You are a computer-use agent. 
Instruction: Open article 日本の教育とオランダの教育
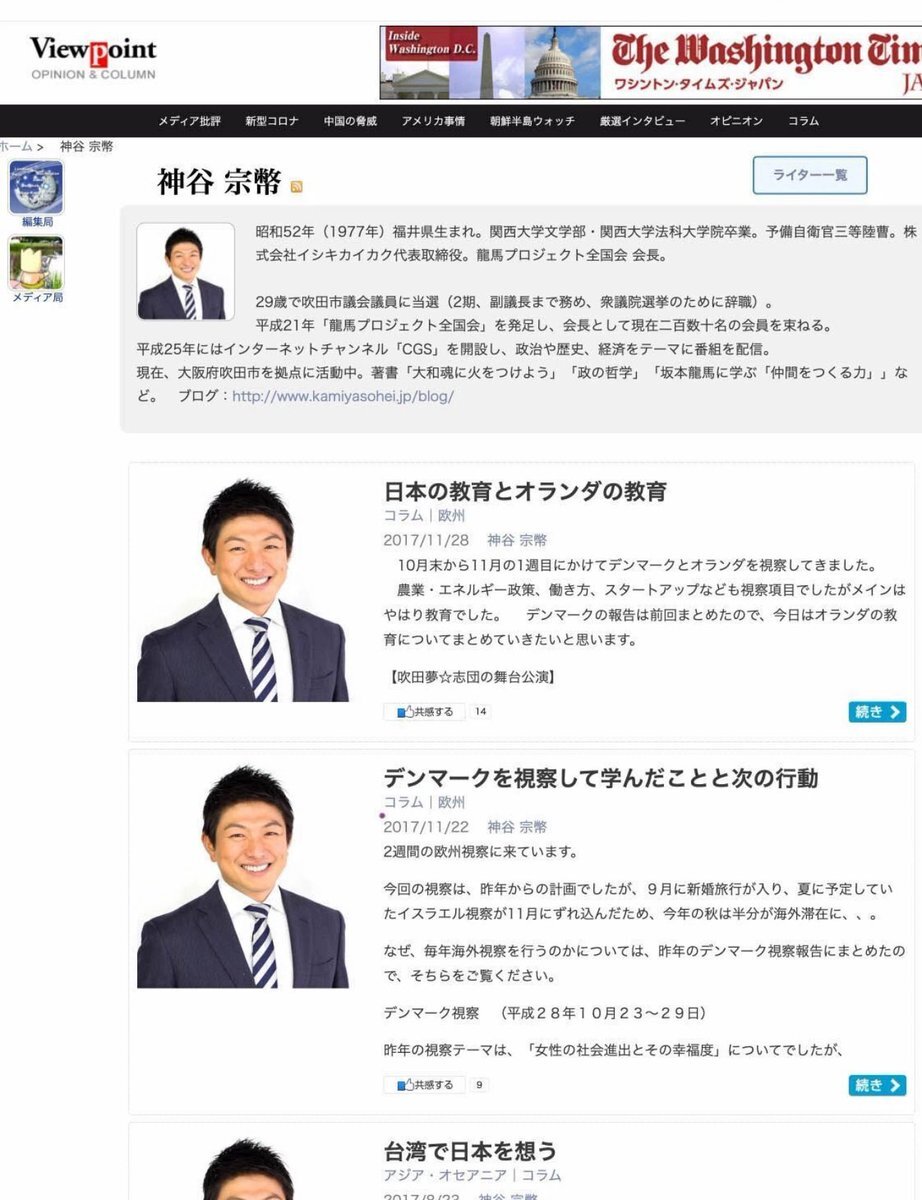(525, 491)
